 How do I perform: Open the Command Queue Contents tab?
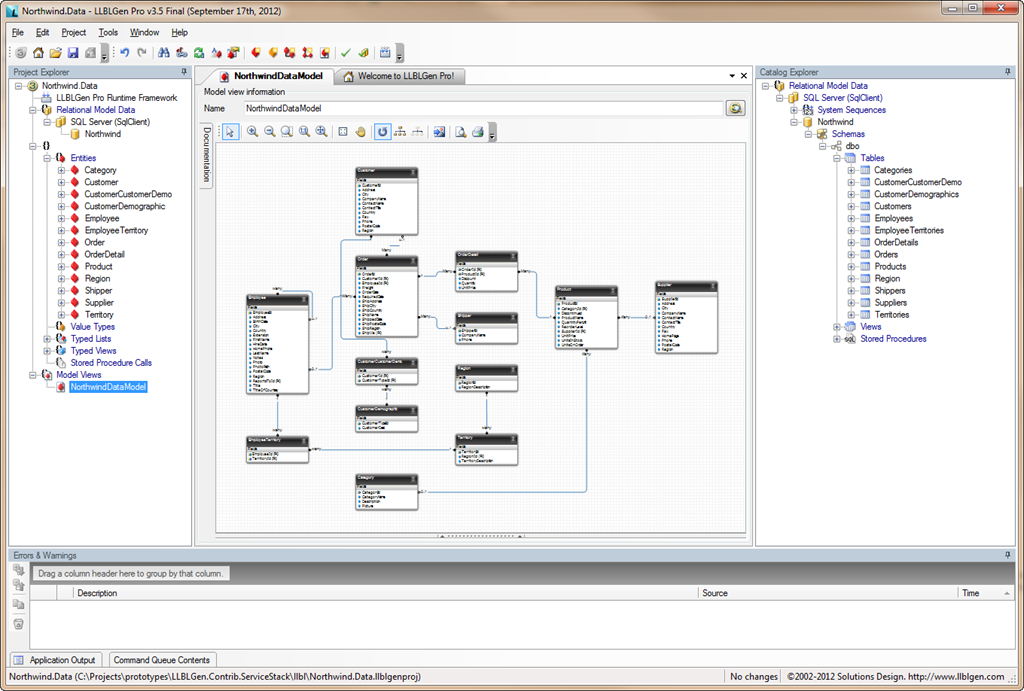pyautogui.click(x=161, y=660)
